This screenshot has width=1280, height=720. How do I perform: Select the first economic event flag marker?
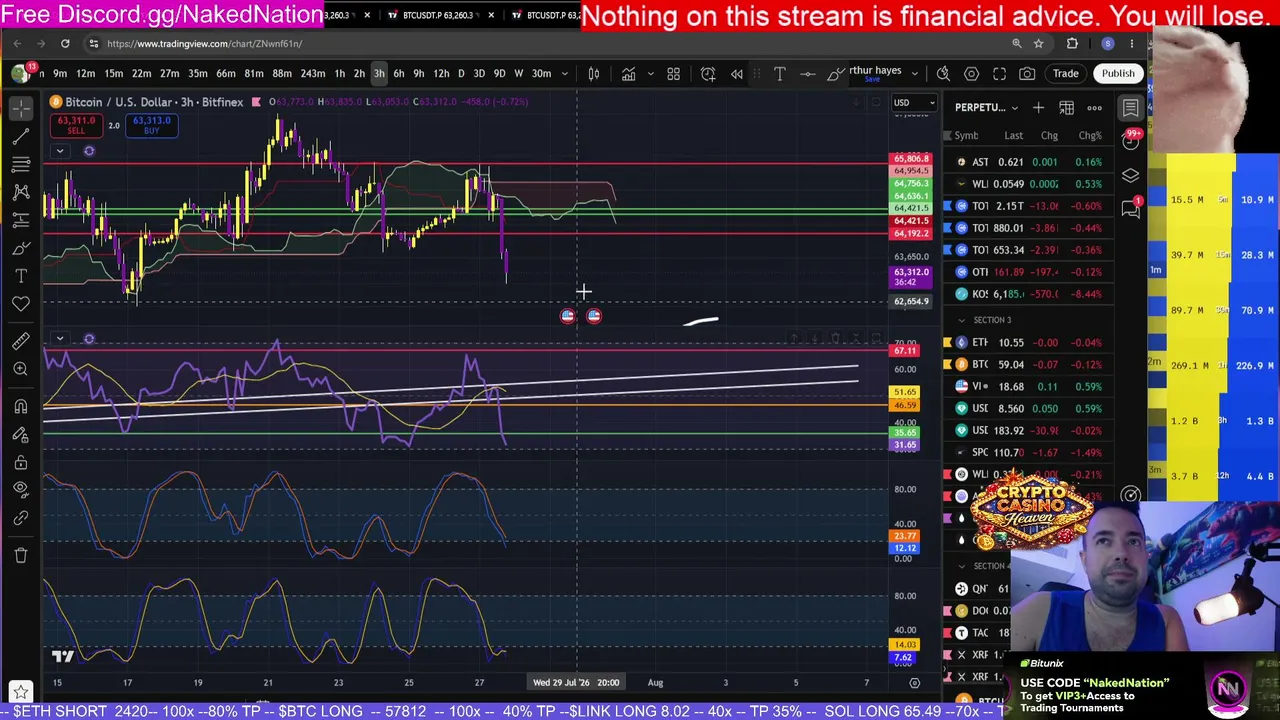coord(568,316)
